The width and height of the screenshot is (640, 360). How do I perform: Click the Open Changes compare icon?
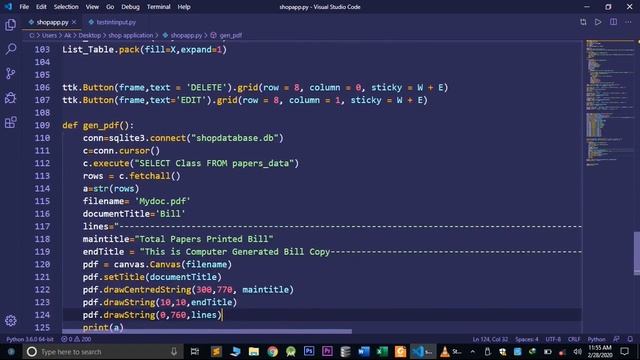(583, 22)
